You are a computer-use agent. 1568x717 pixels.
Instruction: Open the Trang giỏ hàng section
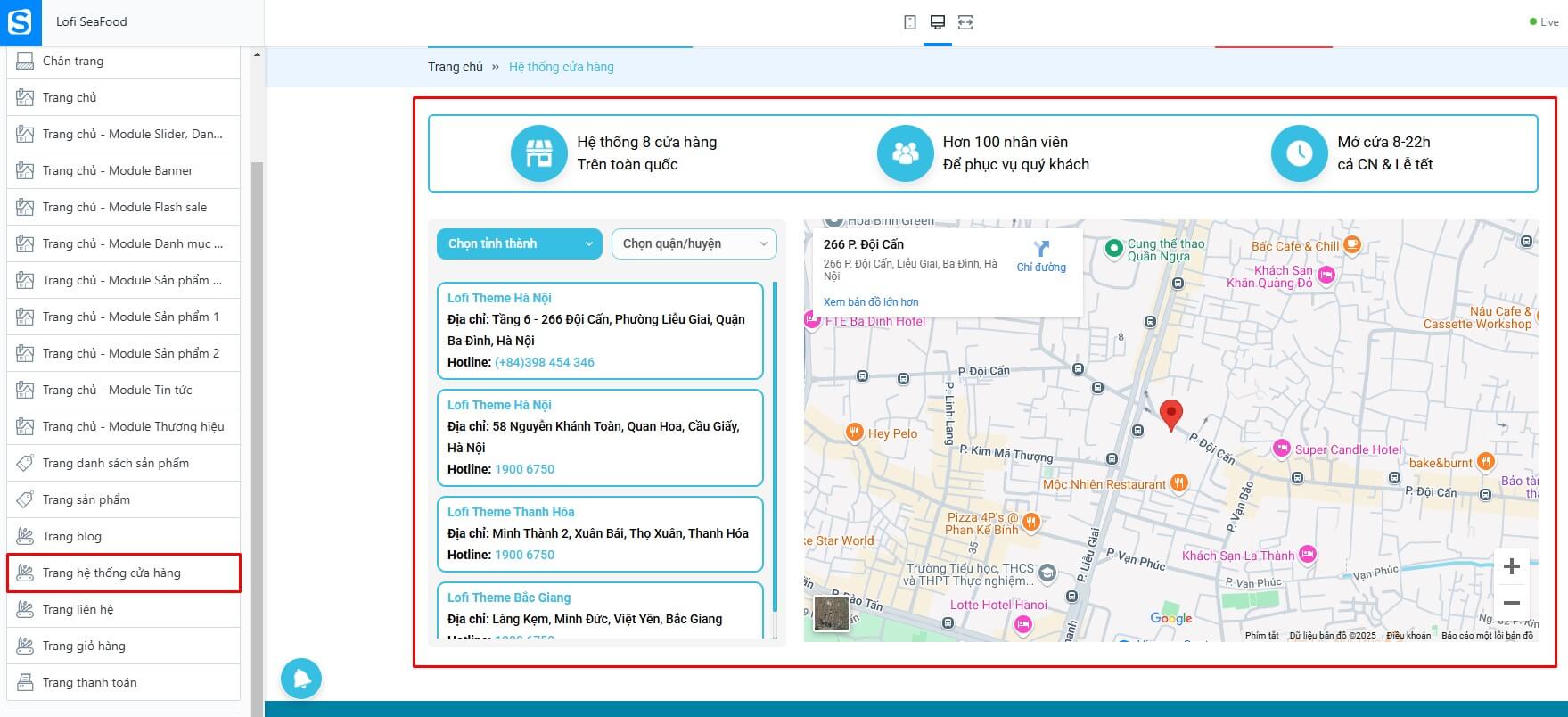(x=124, y=646)
